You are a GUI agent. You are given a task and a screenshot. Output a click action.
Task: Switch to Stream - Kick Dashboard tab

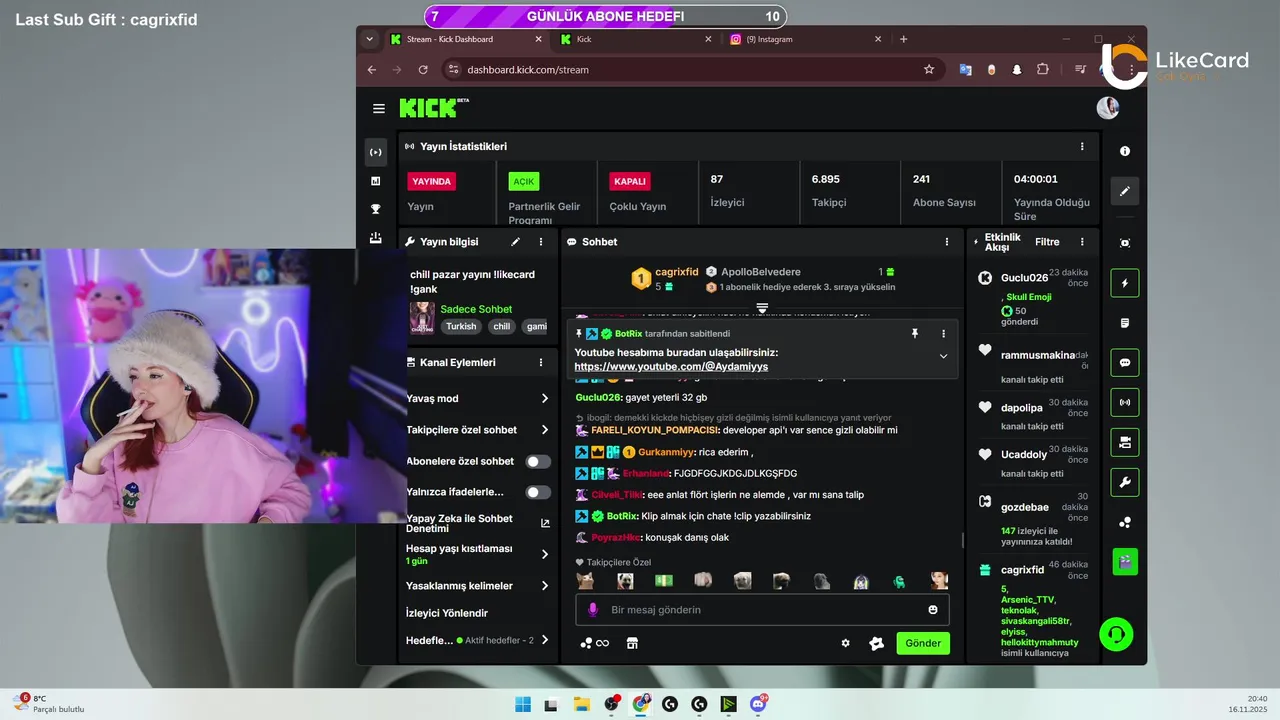click(466, 39)
